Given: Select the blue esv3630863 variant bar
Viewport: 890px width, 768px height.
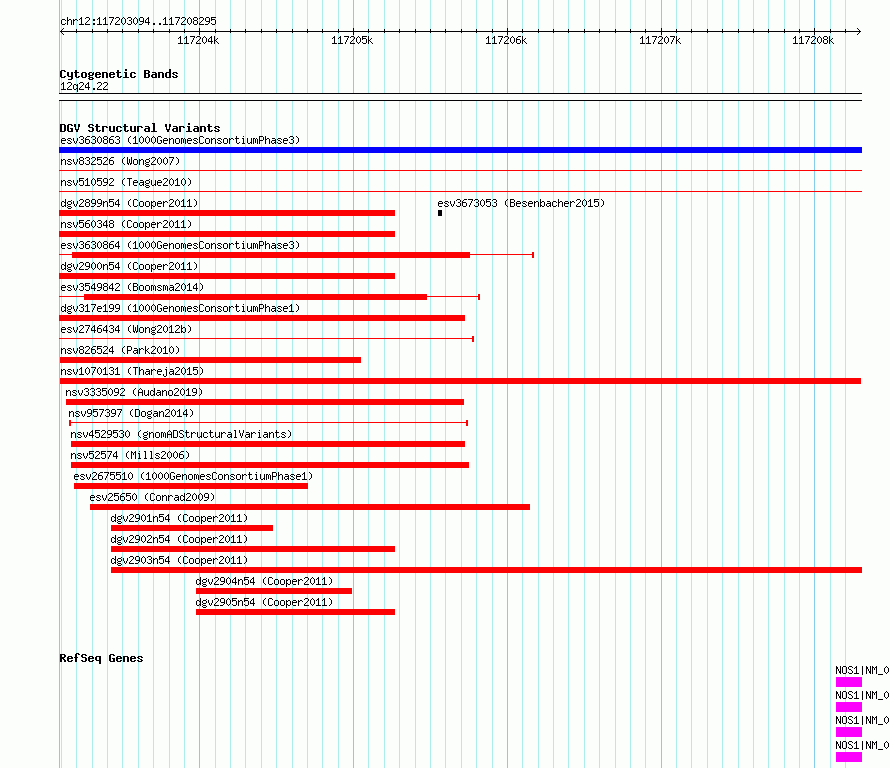Looking at the screenshot, I should pyautogui.click(x=460, y=150).
